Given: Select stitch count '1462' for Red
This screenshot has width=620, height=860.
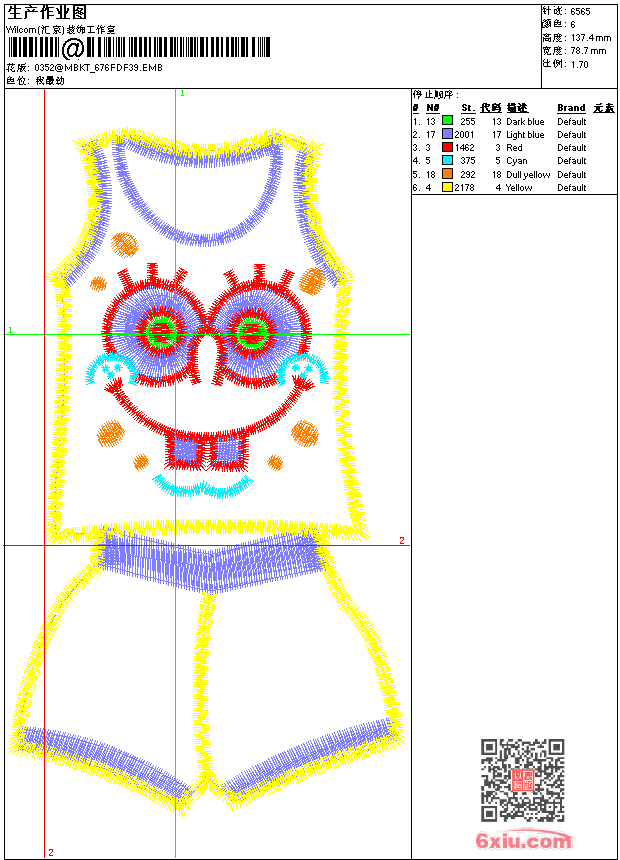Looking at the screenshot, I should (x=464, y=148).
